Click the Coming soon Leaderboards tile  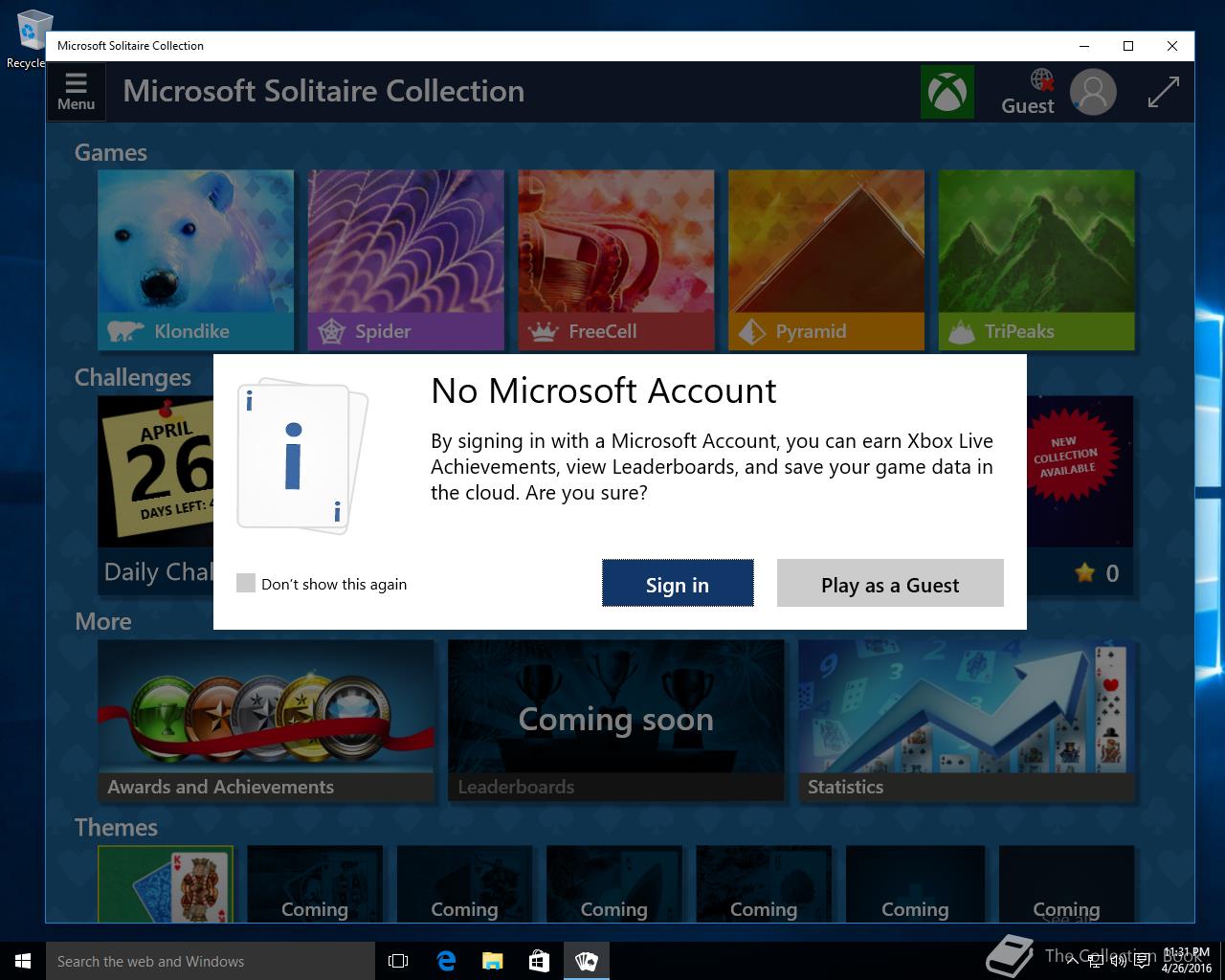[616, 721]
